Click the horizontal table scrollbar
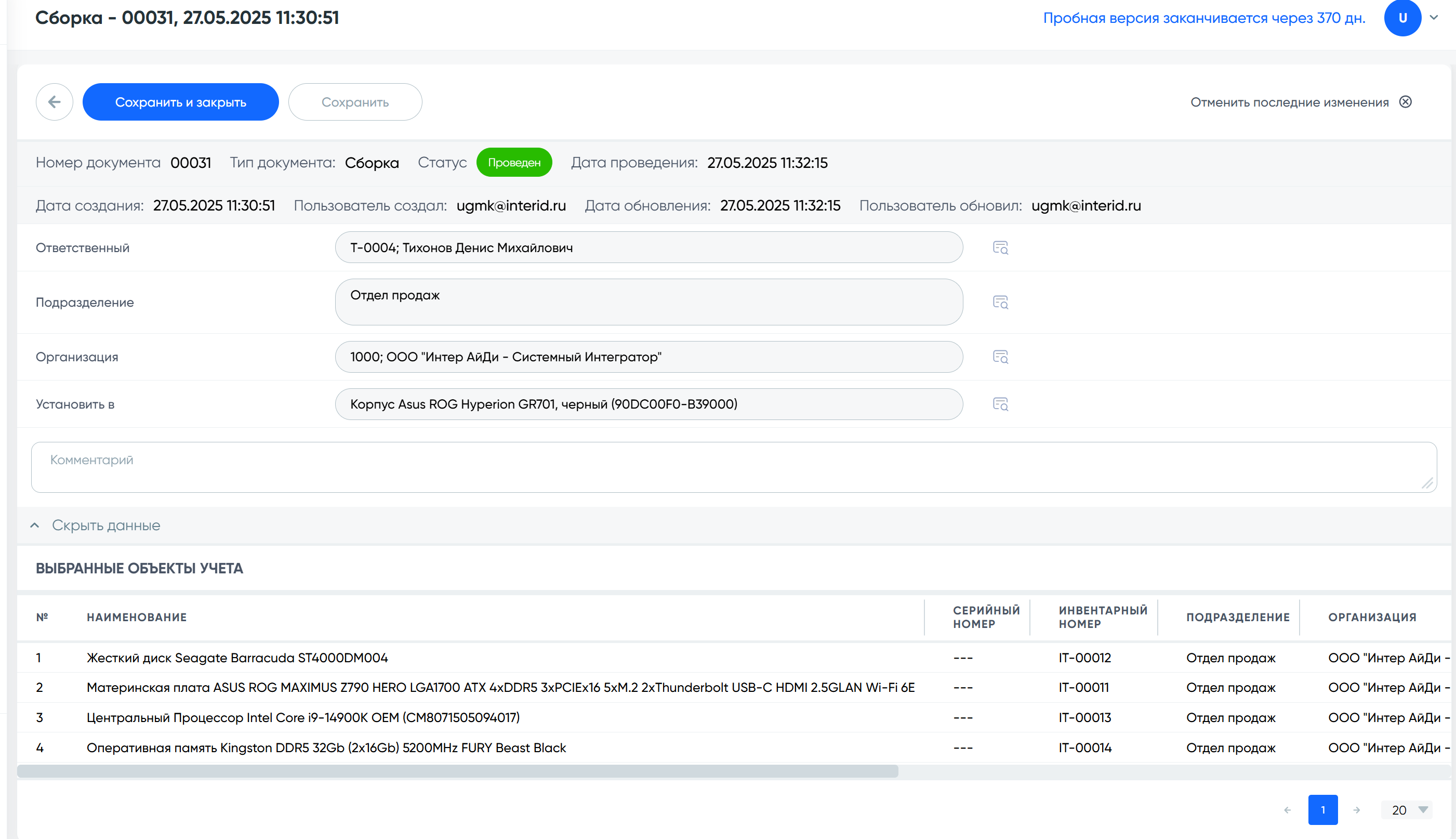This screenshot has width=1456, height=839. click(458, 771)
